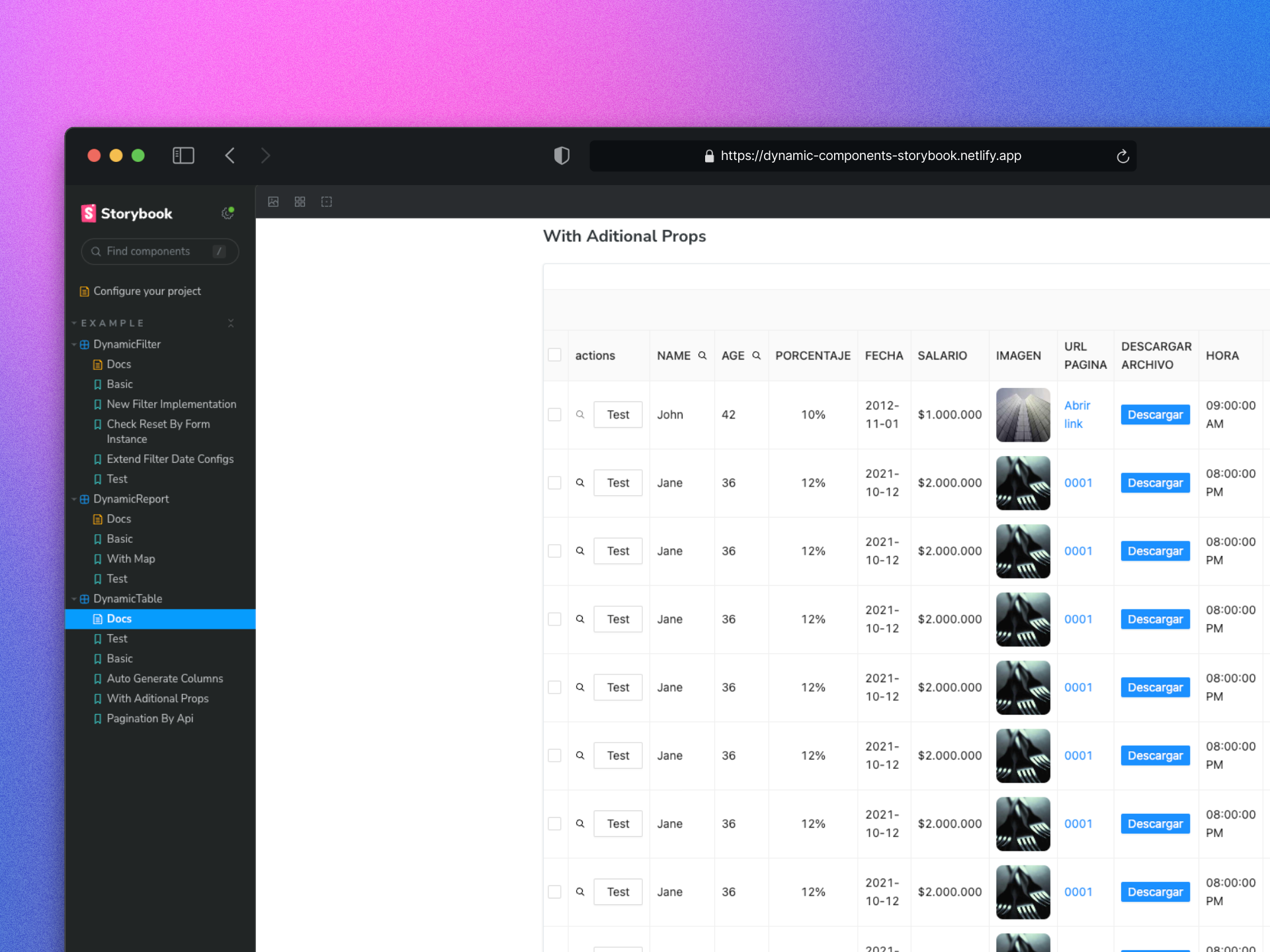Click the lock icon in address bar
Image resolution: width=1270 pixels, height=952 pixels.
pos(709,156)
